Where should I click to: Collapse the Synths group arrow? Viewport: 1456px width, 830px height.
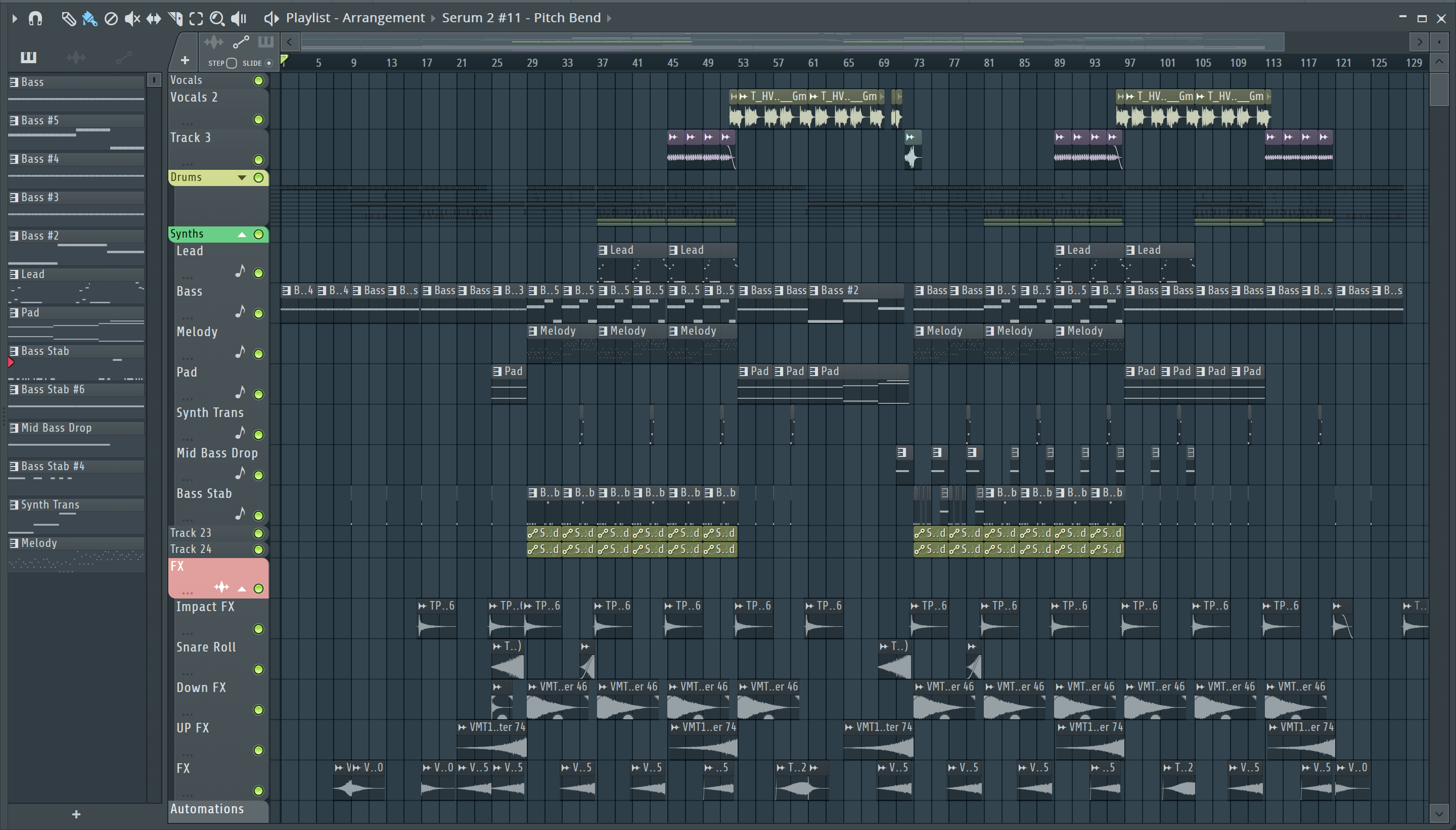point(242,235)
